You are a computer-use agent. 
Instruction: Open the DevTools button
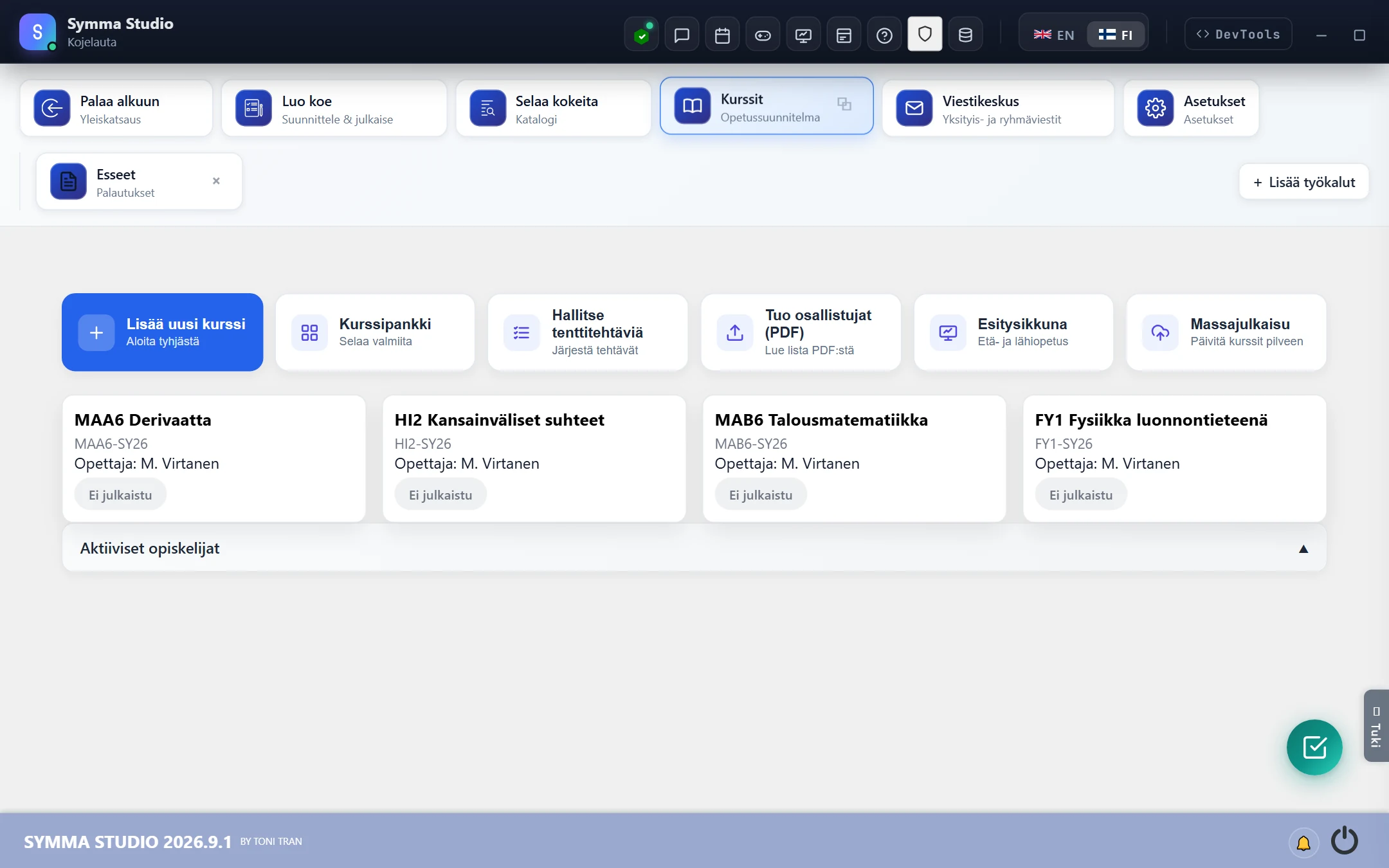[1238, 34]
